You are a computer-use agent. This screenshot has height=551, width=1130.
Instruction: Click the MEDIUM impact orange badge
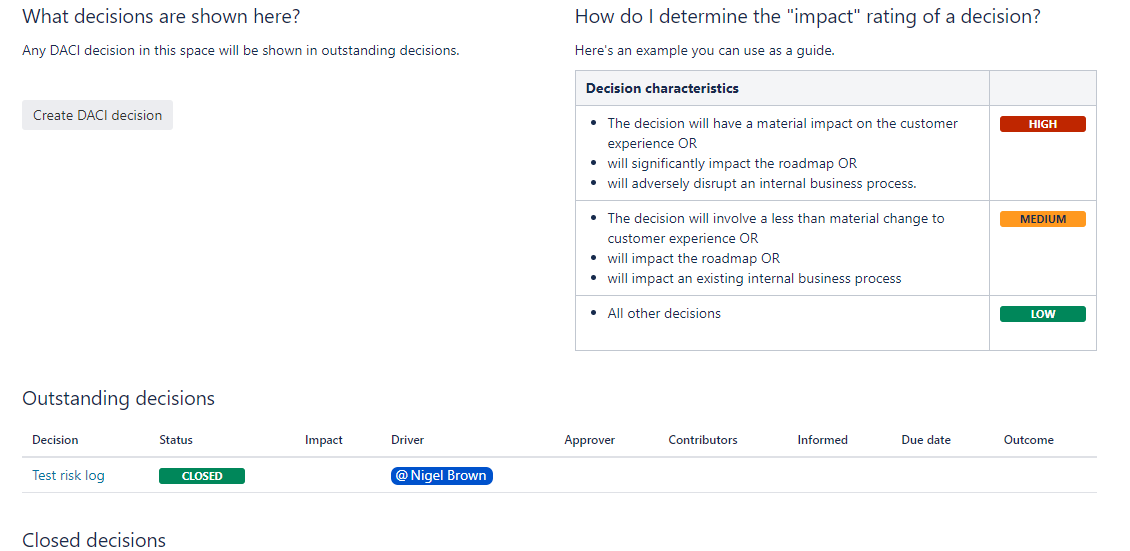click(x=1042, y=219)
